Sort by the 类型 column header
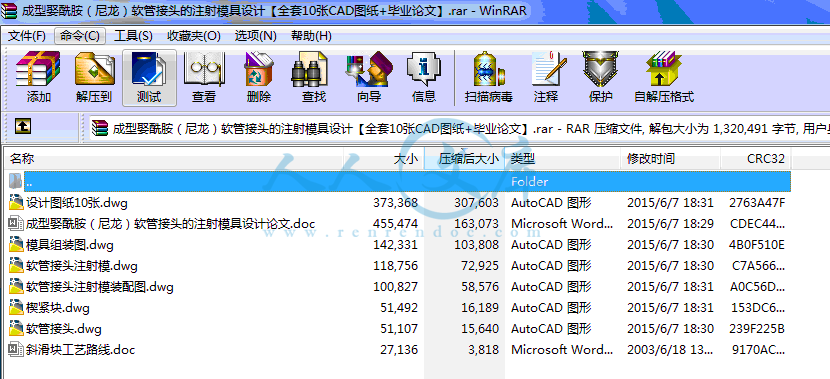Screen dimensions: 830x379 click(x=562, y=159)
